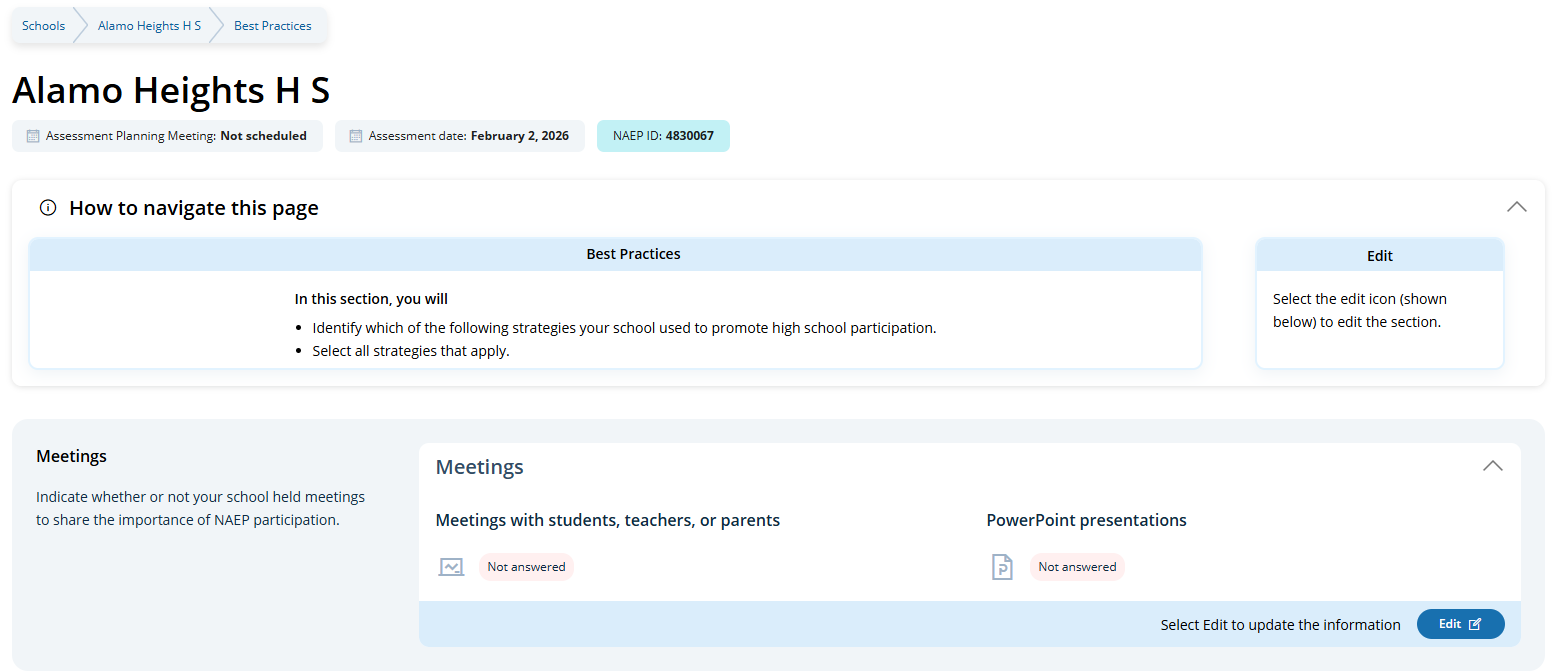Click the calendar icon next to Assessment date
The image size is (1554, 671).
coord(355,136)
